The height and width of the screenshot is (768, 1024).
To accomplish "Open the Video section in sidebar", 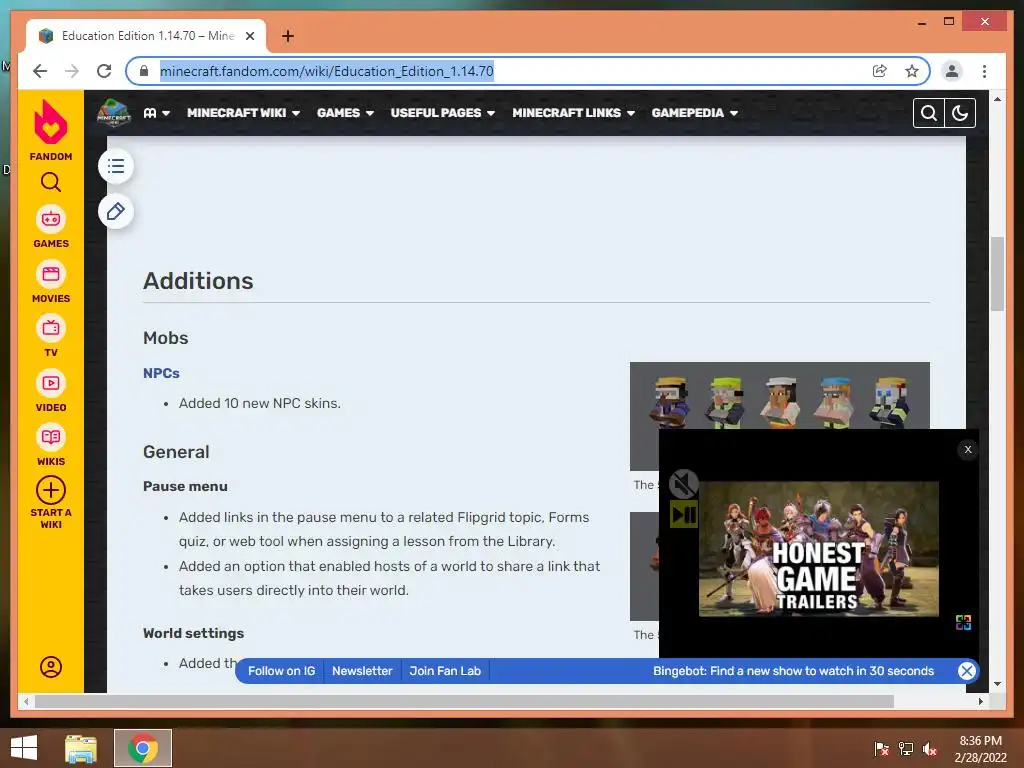I will pyautogui.click(x=51, y=391).
